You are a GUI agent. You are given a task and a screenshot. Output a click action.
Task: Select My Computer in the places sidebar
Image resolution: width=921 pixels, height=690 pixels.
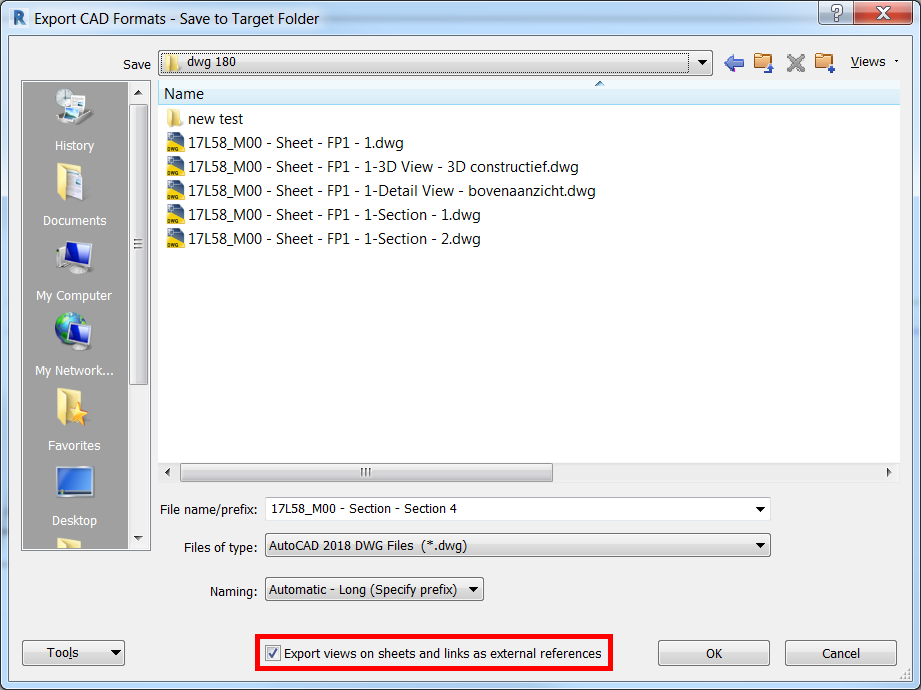(74, 271)
